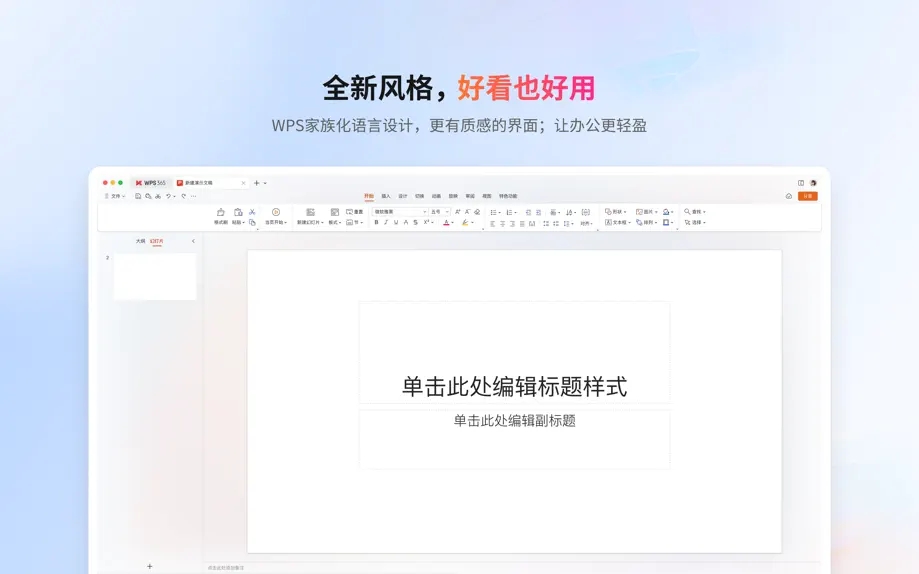Click the bullet list icon

pos(493,212)
